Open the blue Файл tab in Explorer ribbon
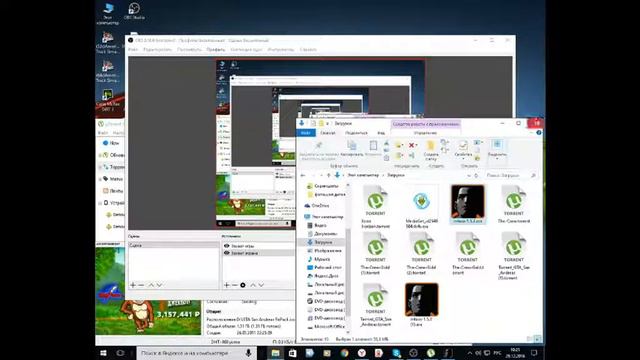 click(x=306, y=133)
